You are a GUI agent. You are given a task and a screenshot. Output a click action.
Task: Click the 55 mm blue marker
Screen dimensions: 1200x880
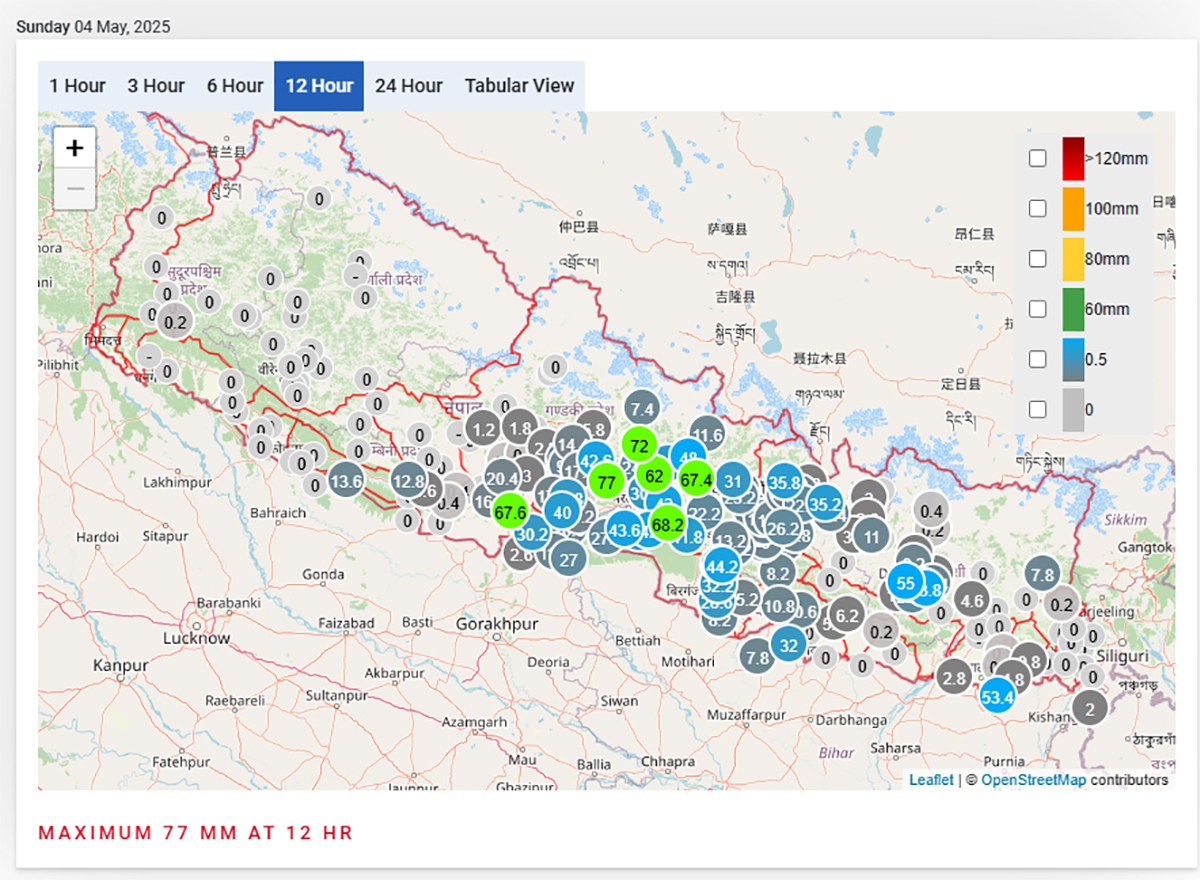pos(906,582)
